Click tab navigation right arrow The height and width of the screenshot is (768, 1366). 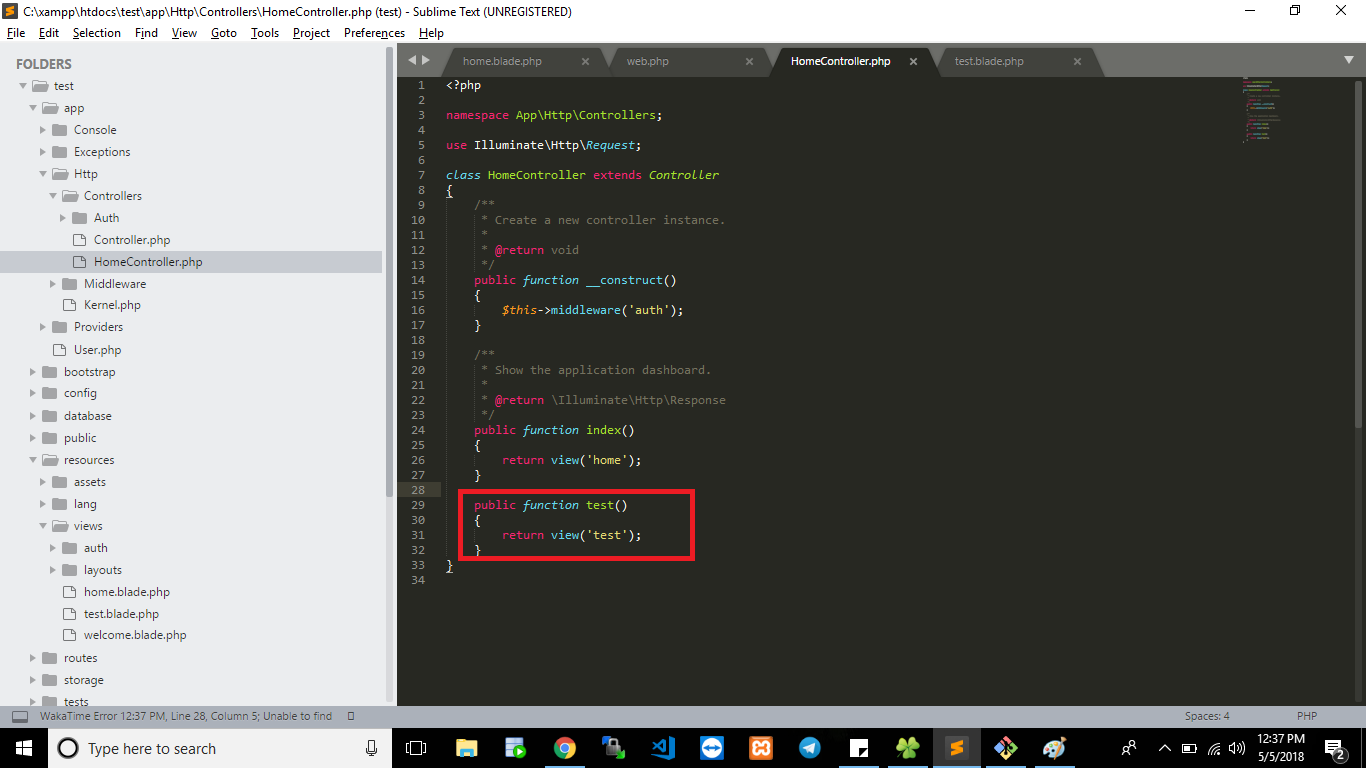tap(425, 60)
